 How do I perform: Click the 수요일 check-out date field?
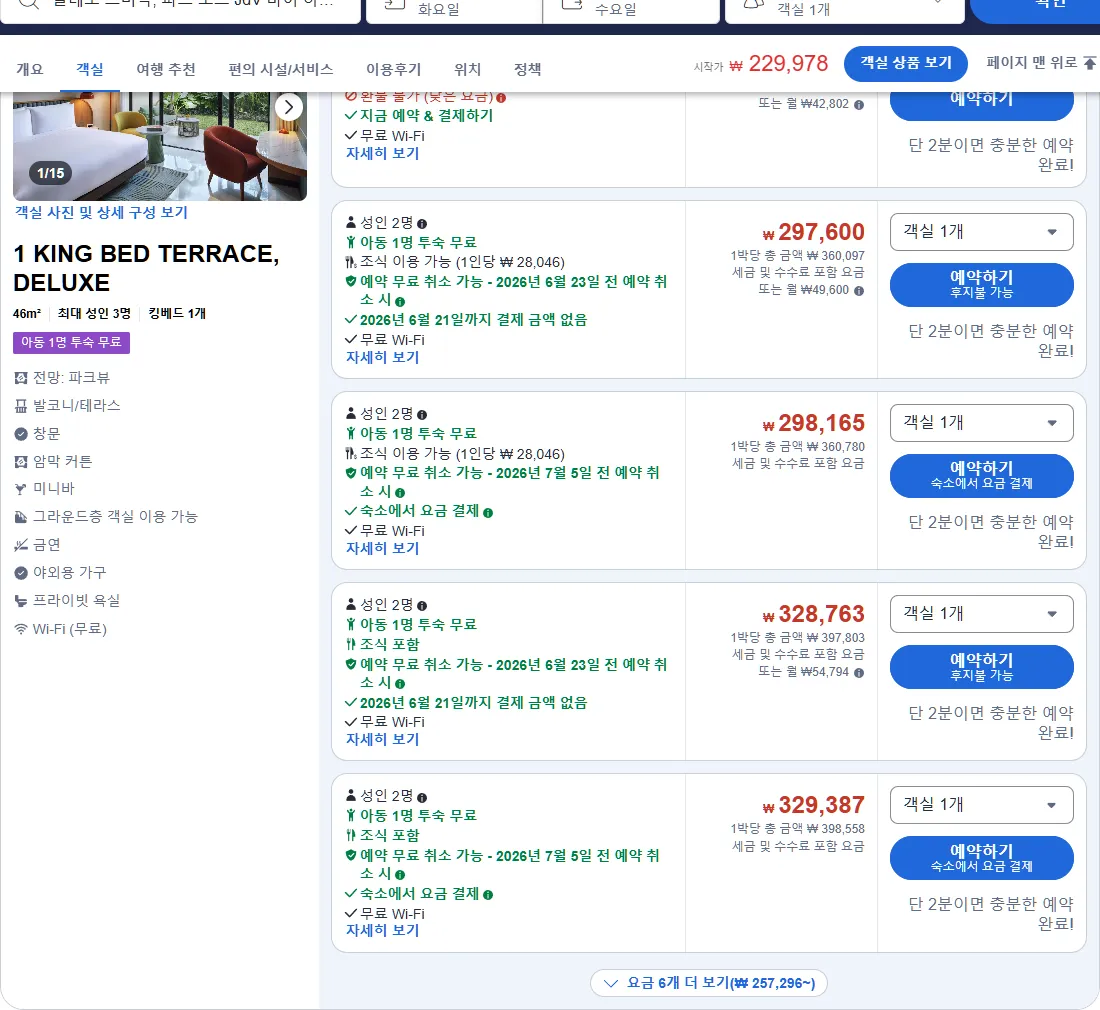tap(631, 10)
